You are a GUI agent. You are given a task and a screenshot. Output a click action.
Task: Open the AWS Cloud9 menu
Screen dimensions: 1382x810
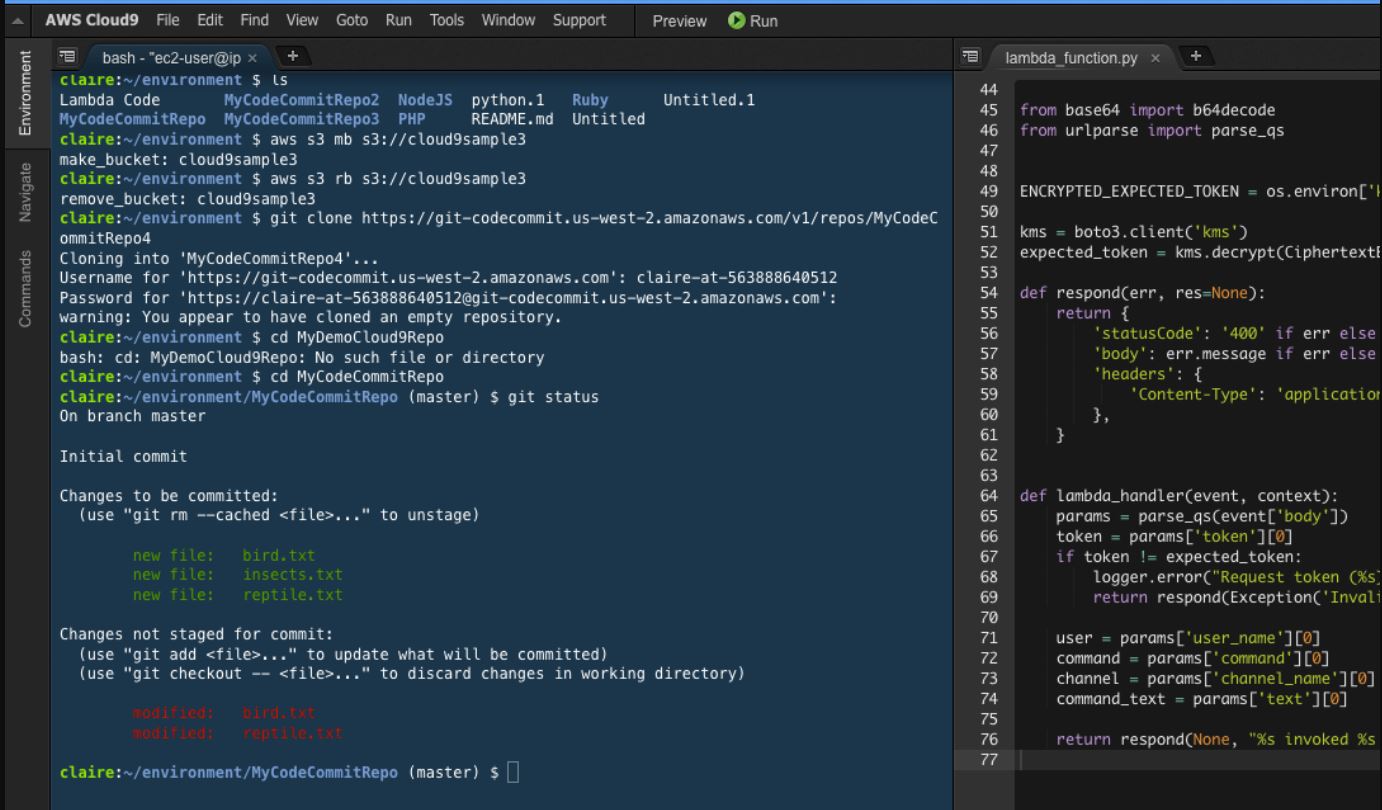pos(95,20)
